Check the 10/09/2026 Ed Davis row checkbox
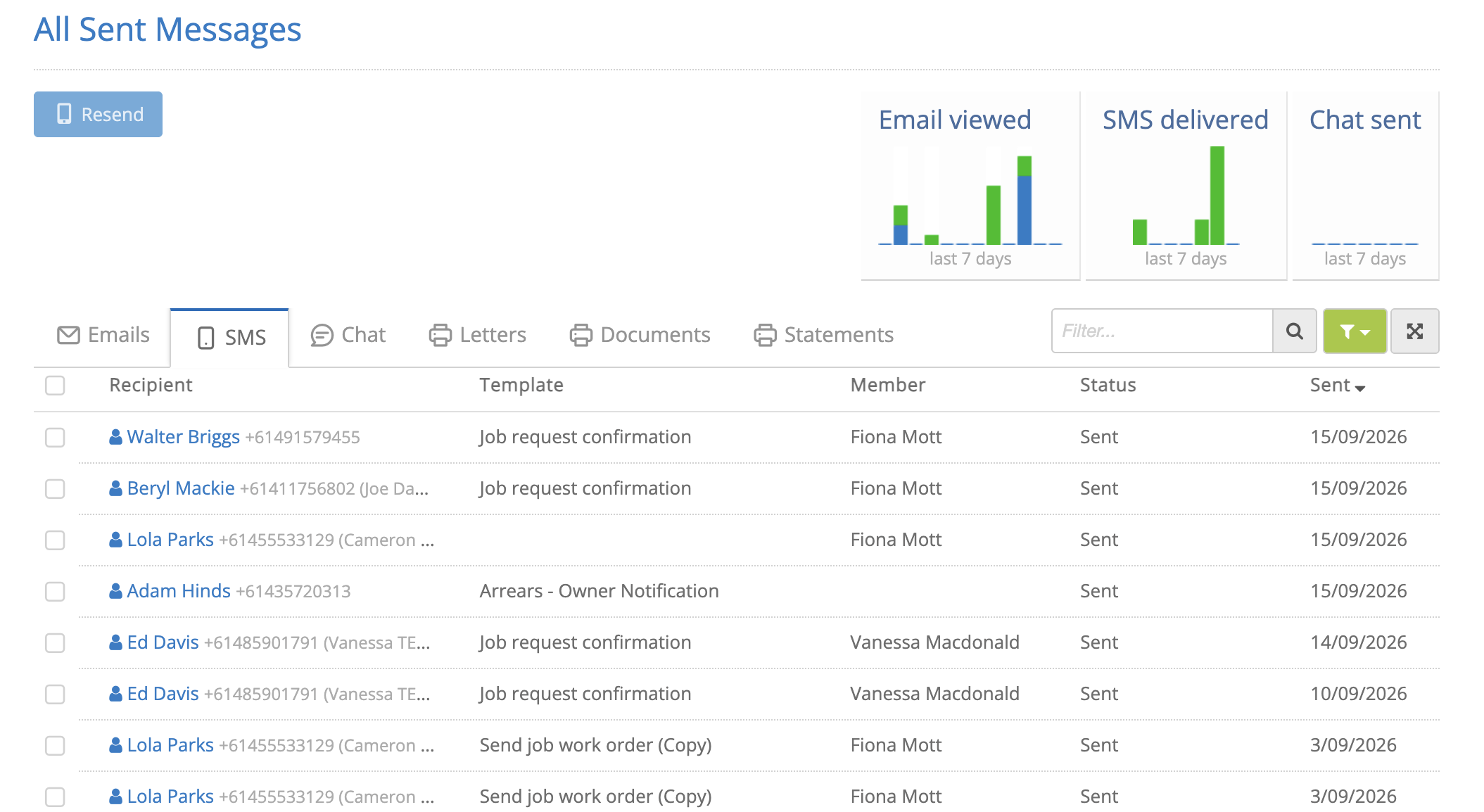This screenshot has height=812, width=1484. (x=55, y=694)
